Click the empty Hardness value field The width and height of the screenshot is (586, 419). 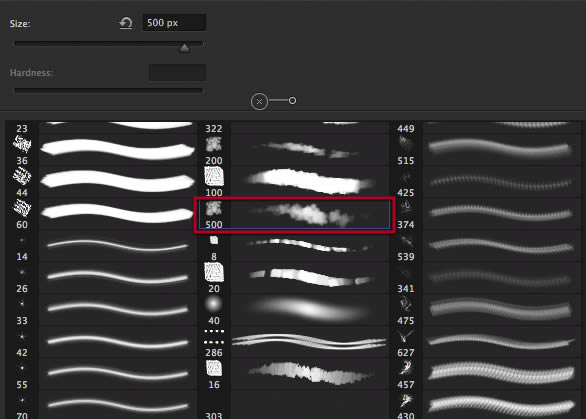tap(177, 73)
